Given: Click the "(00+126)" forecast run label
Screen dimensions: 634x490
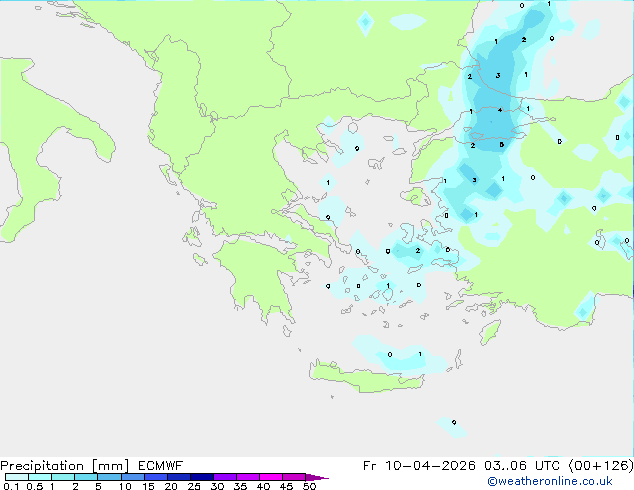Looking at the screenshot, I should pos(601,466).
